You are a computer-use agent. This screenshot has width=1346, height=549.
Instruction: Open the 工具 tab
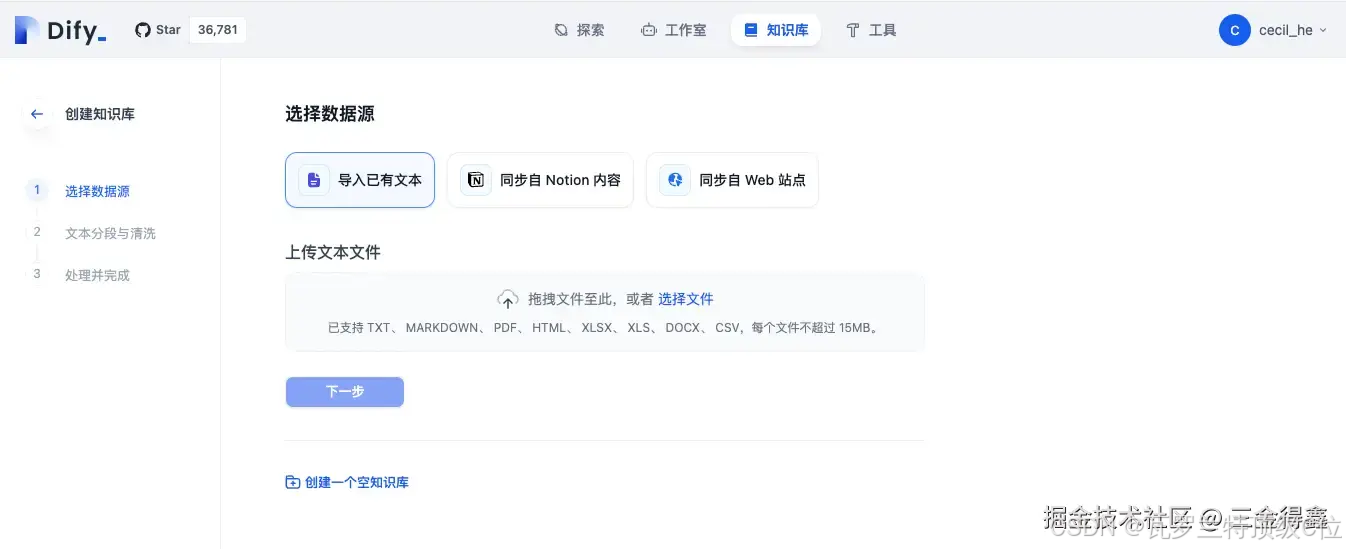(871, 30)
